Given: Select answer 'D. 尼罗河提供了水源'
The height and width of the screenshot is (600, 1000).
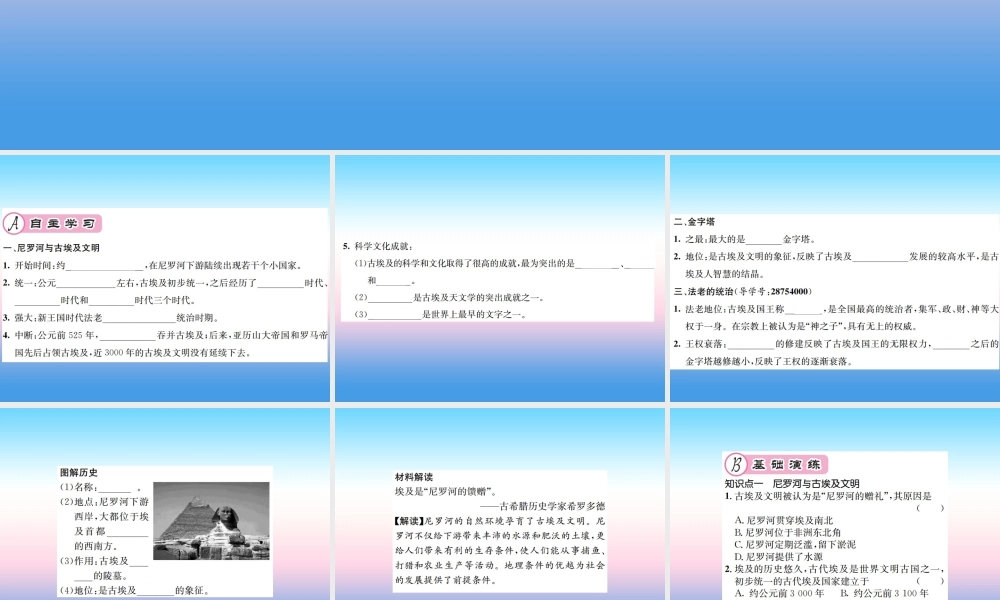Looking at the screenshot, I should (778, 557).
